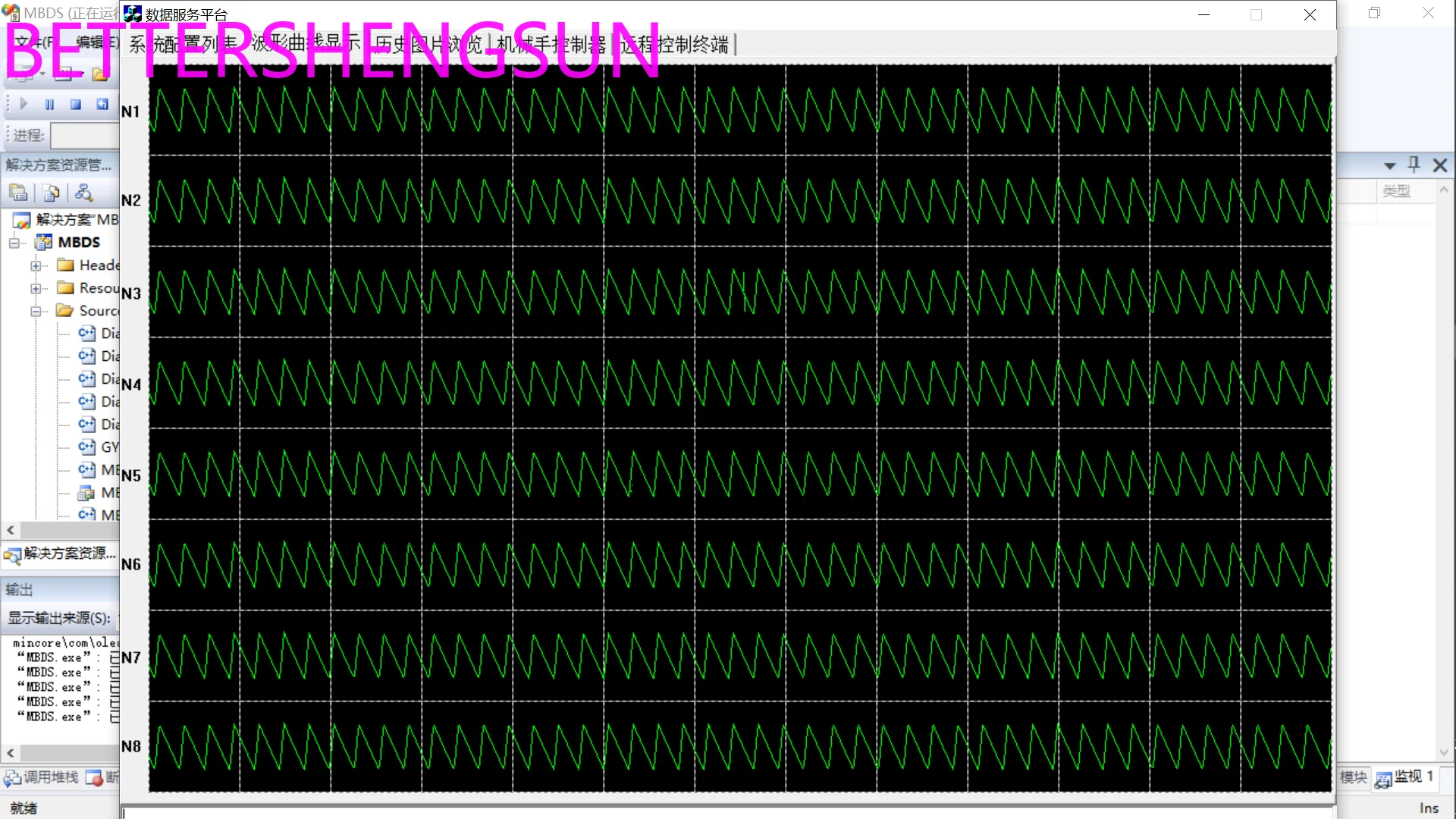Viewport: 1456px width, 819px height.
Task: Switch to 历史图片浏览 tab
Action: [428, 44]
